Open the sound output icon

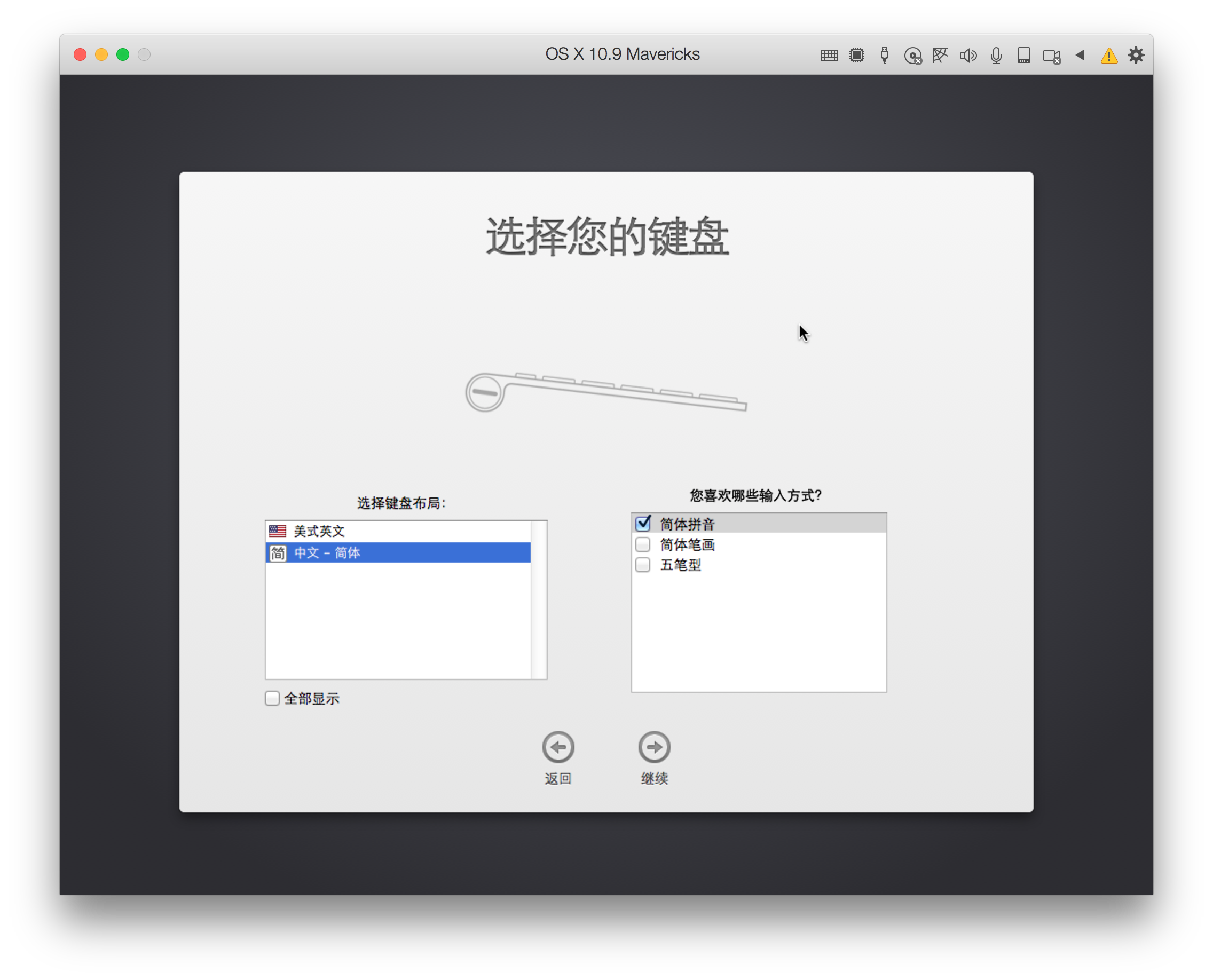pyautogui.click(x=968, y=55)
